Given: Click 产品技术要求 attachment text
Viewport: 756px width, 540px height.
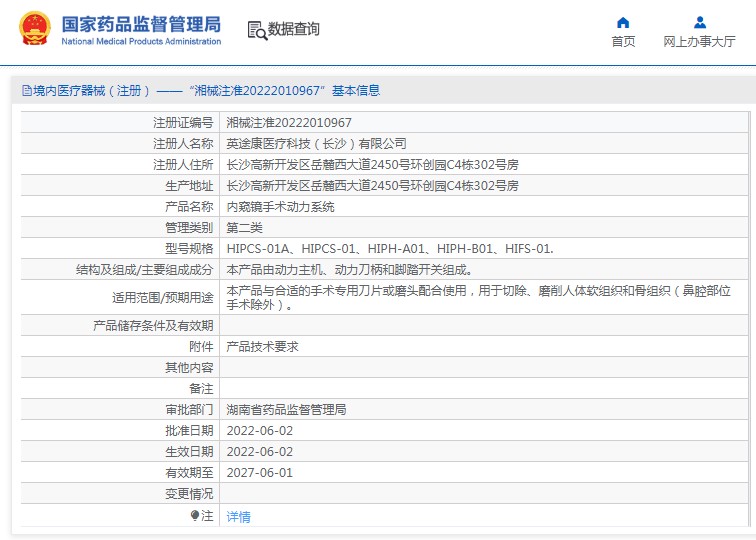Looking at the screenshot, I should pyautogui.click(x=262, y=347).
